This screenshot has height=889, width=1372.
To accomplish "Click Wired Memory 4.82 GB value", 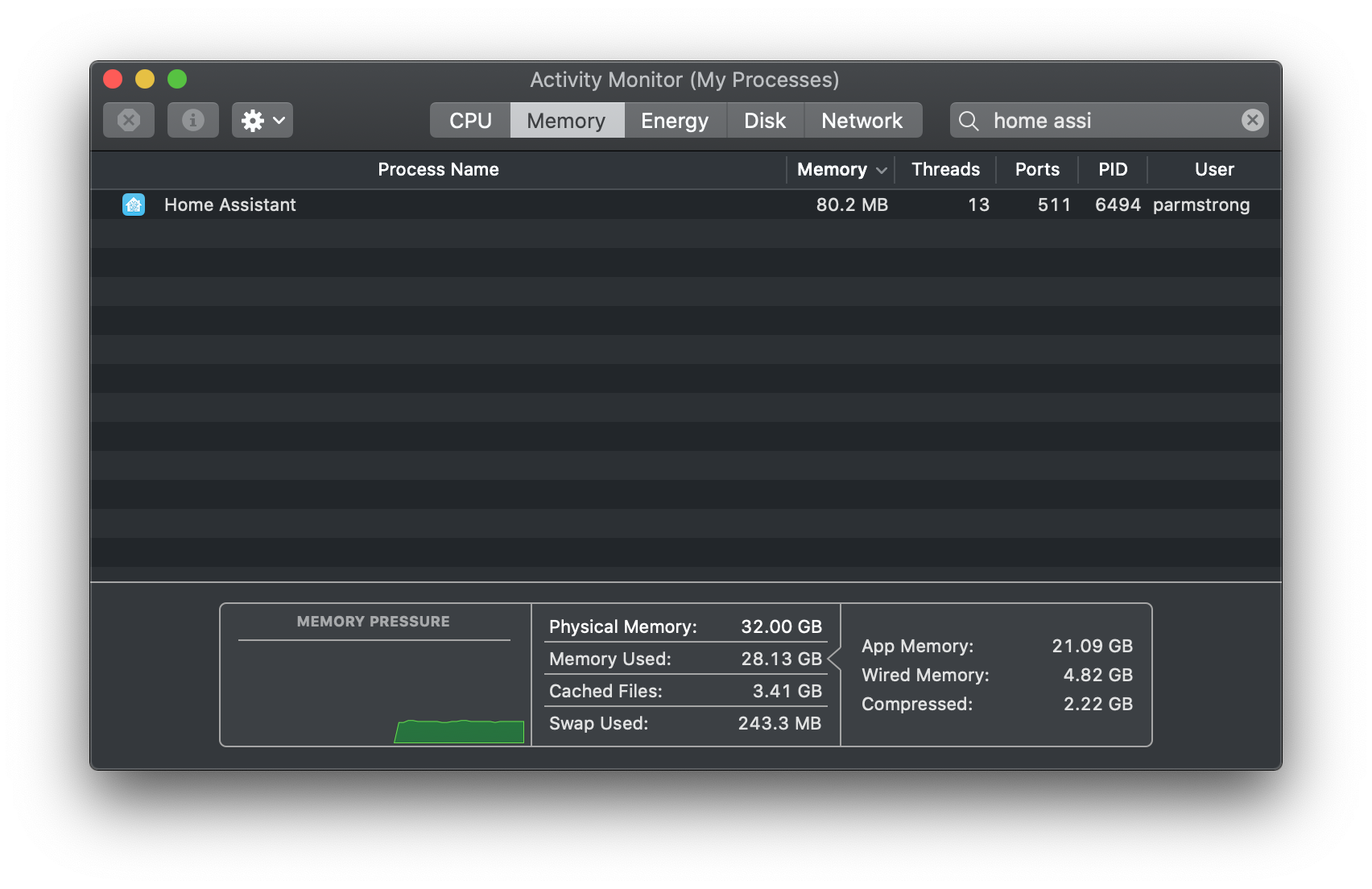I will click(x=1097, y=675).
